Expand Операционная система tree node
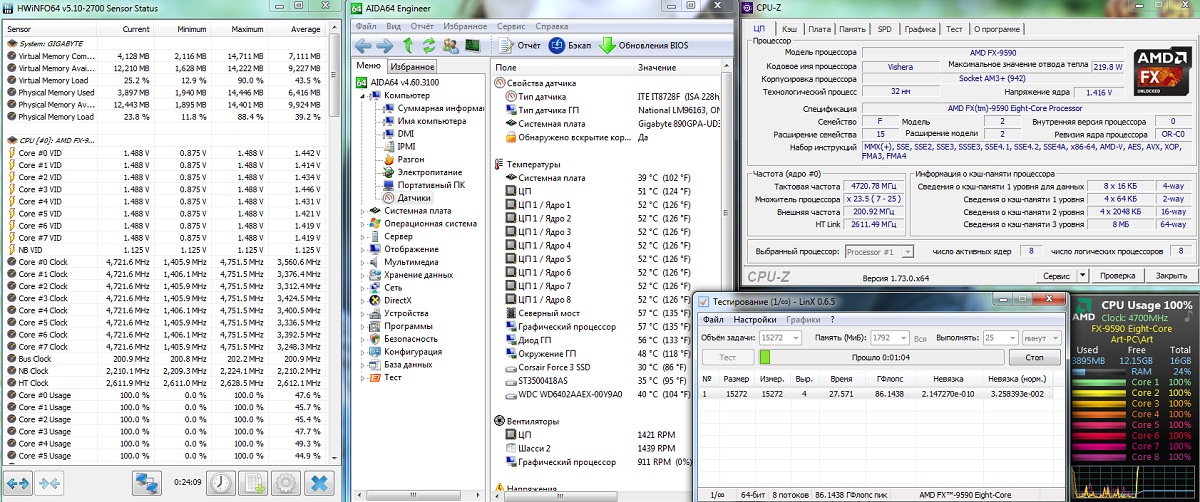Screen dimensions: 1200x502 [x=362, y=224]
